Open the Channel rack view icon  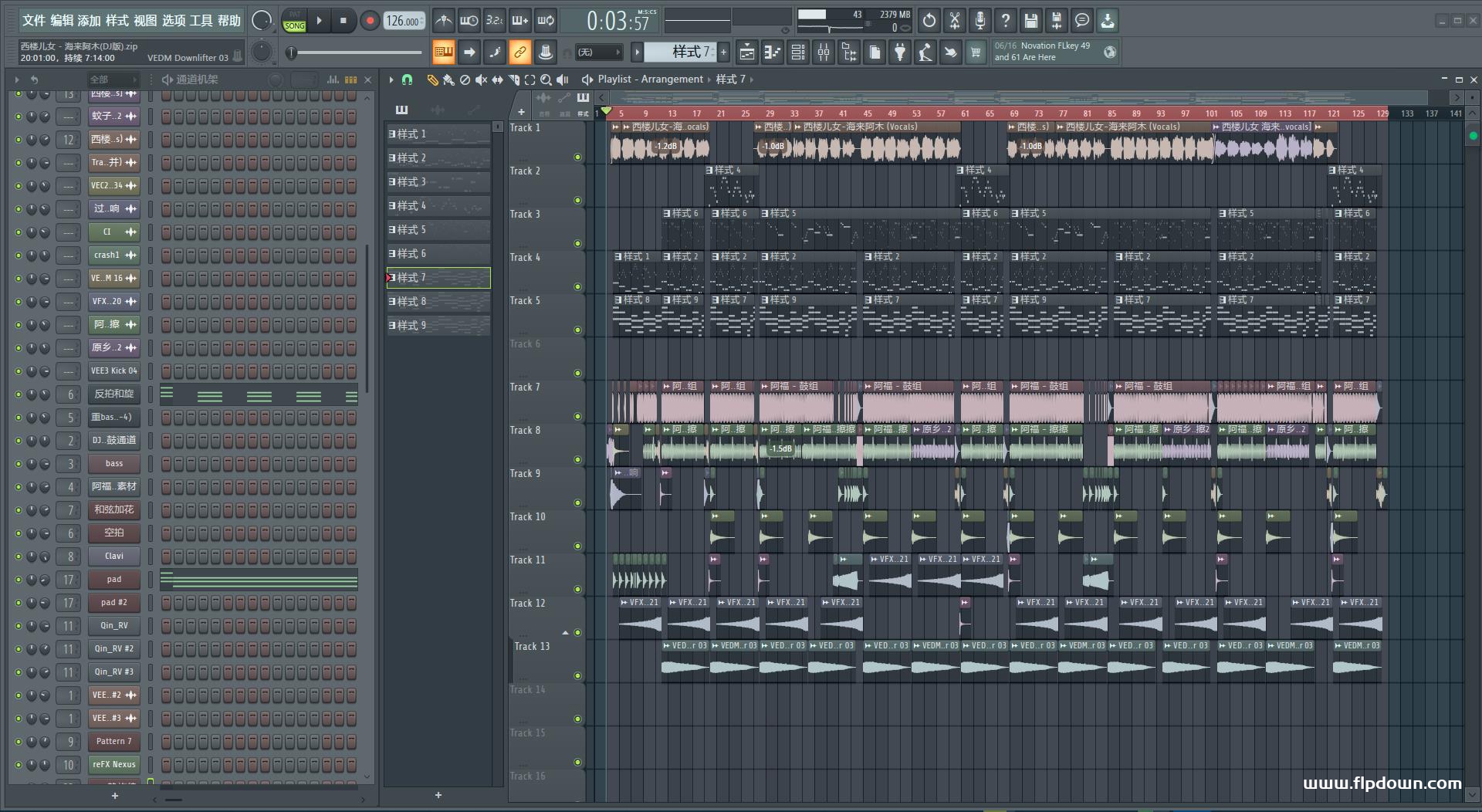[x=798, y=52]
